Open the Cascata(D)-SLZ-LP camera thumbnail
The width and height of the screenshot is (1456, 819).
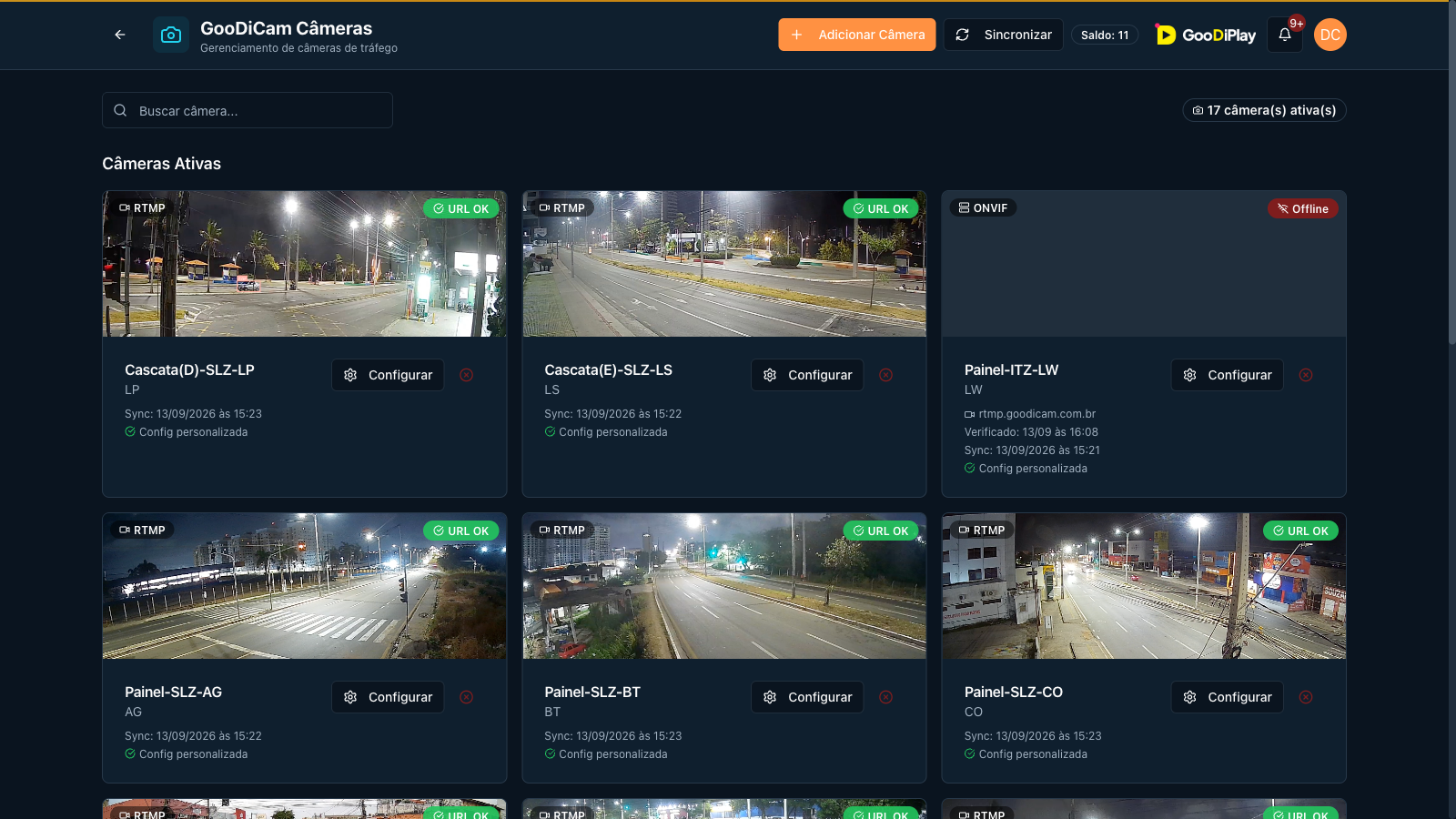[x=305, y=264]
